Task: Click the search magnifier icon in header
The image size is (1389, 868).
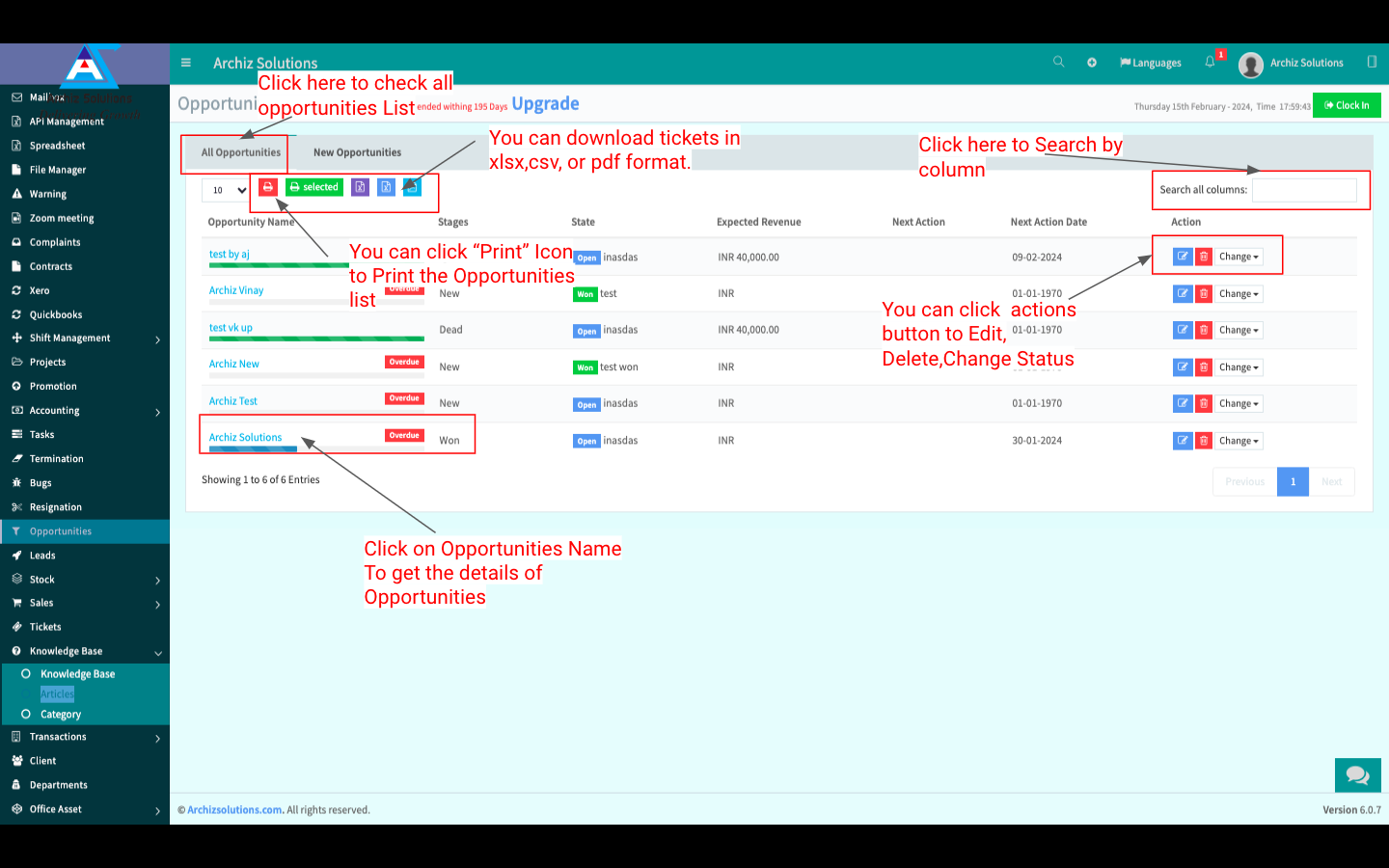Action: tap(1058, 62)
